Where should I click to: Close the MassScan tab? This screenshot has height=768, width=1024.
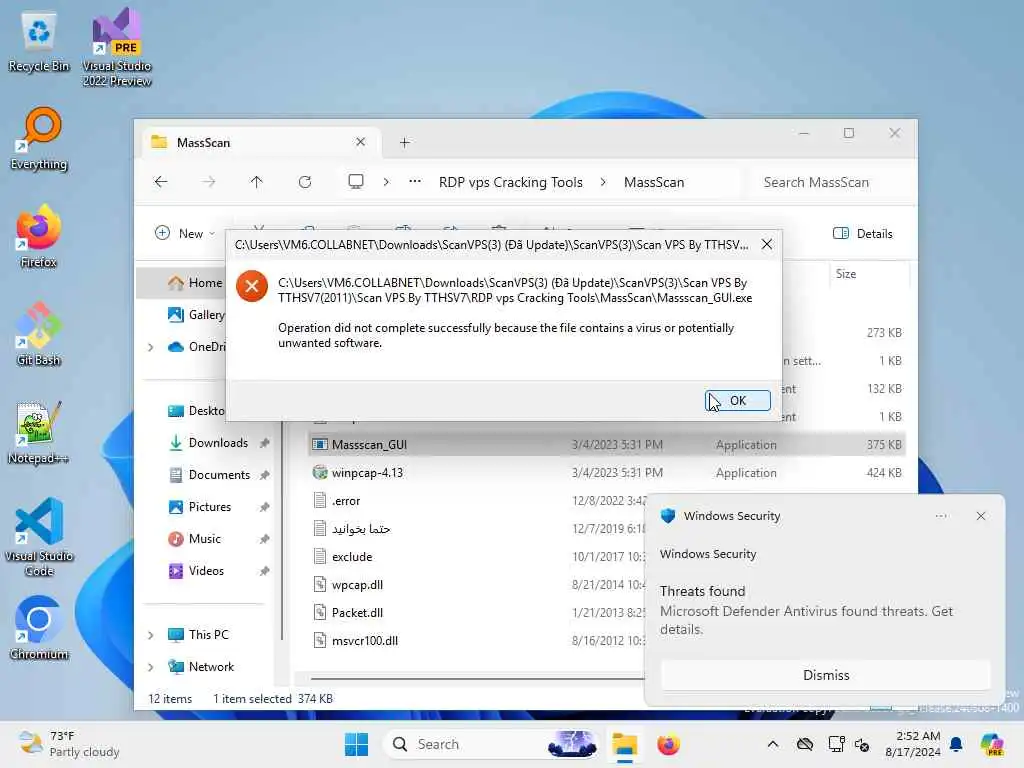click(x=360, y=142)
